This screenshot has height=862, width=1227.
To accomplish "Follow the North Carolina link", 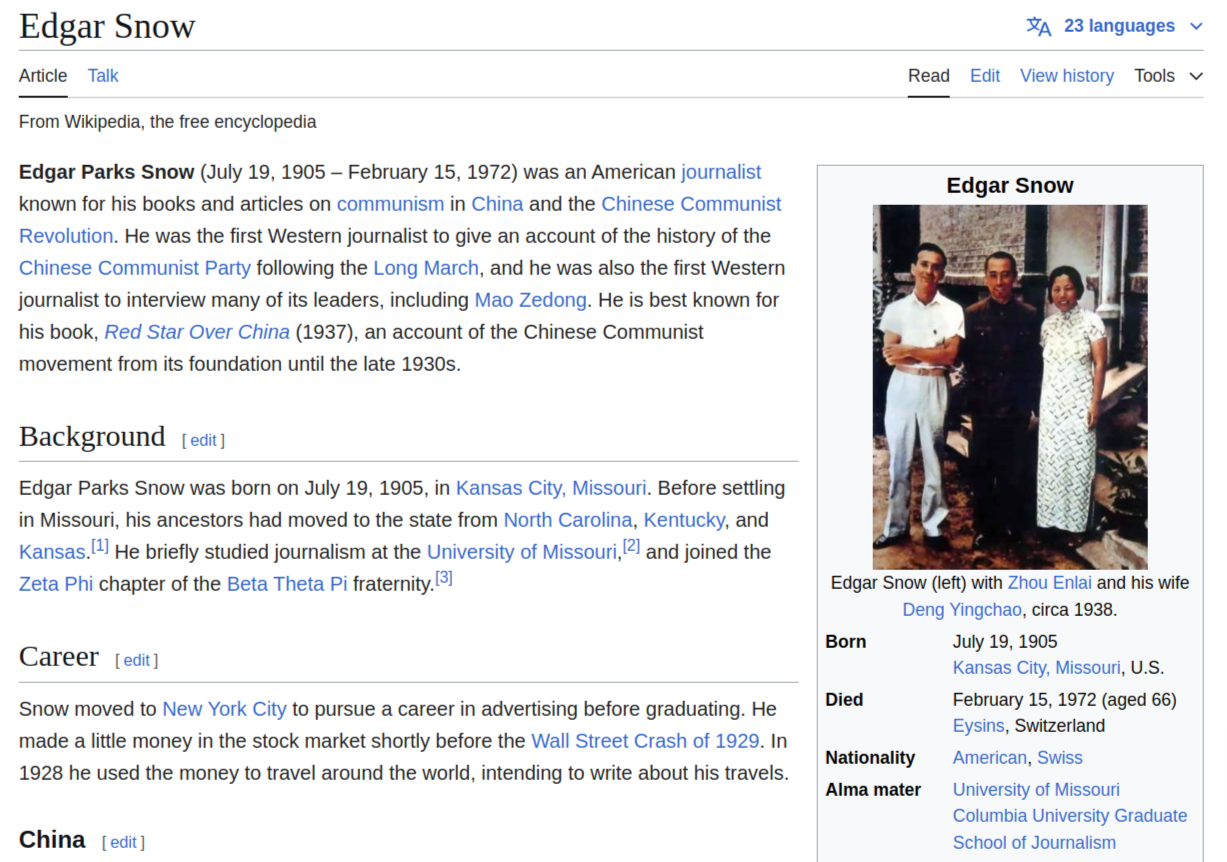I will (x=568, y=520).
